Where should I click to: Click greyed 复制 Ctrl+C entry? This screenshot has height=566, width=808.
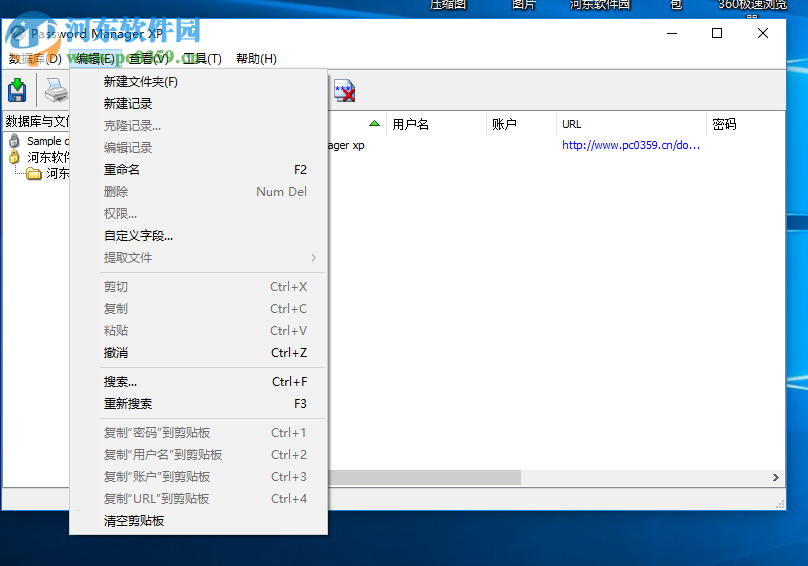198,309
